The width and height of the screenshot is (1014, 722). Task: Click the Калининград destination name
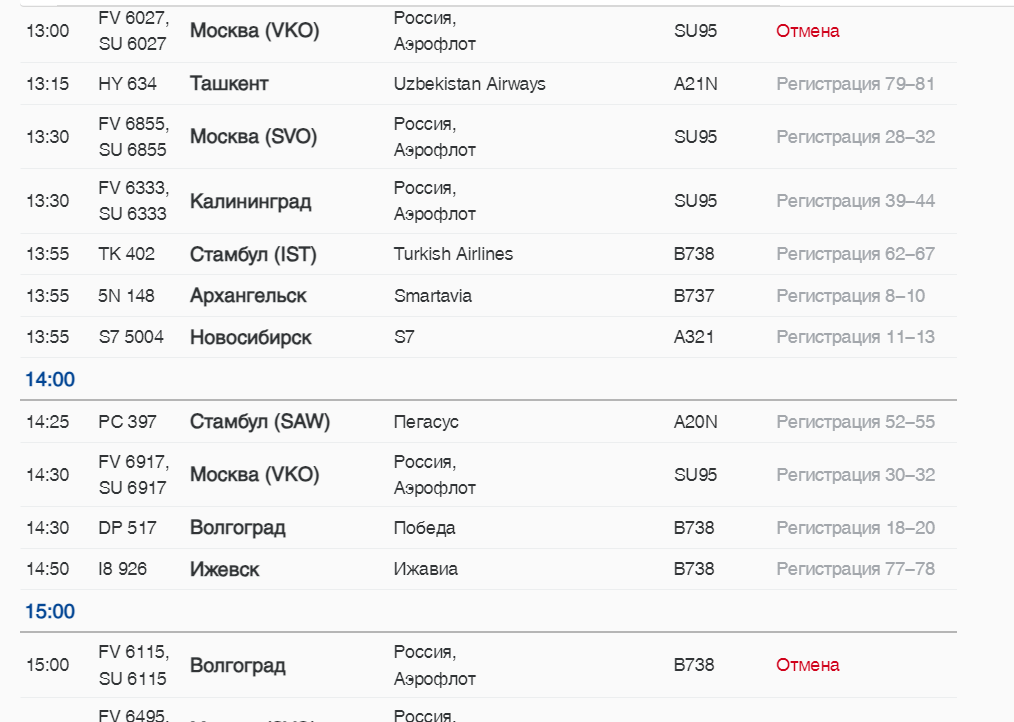pos(250,201)
